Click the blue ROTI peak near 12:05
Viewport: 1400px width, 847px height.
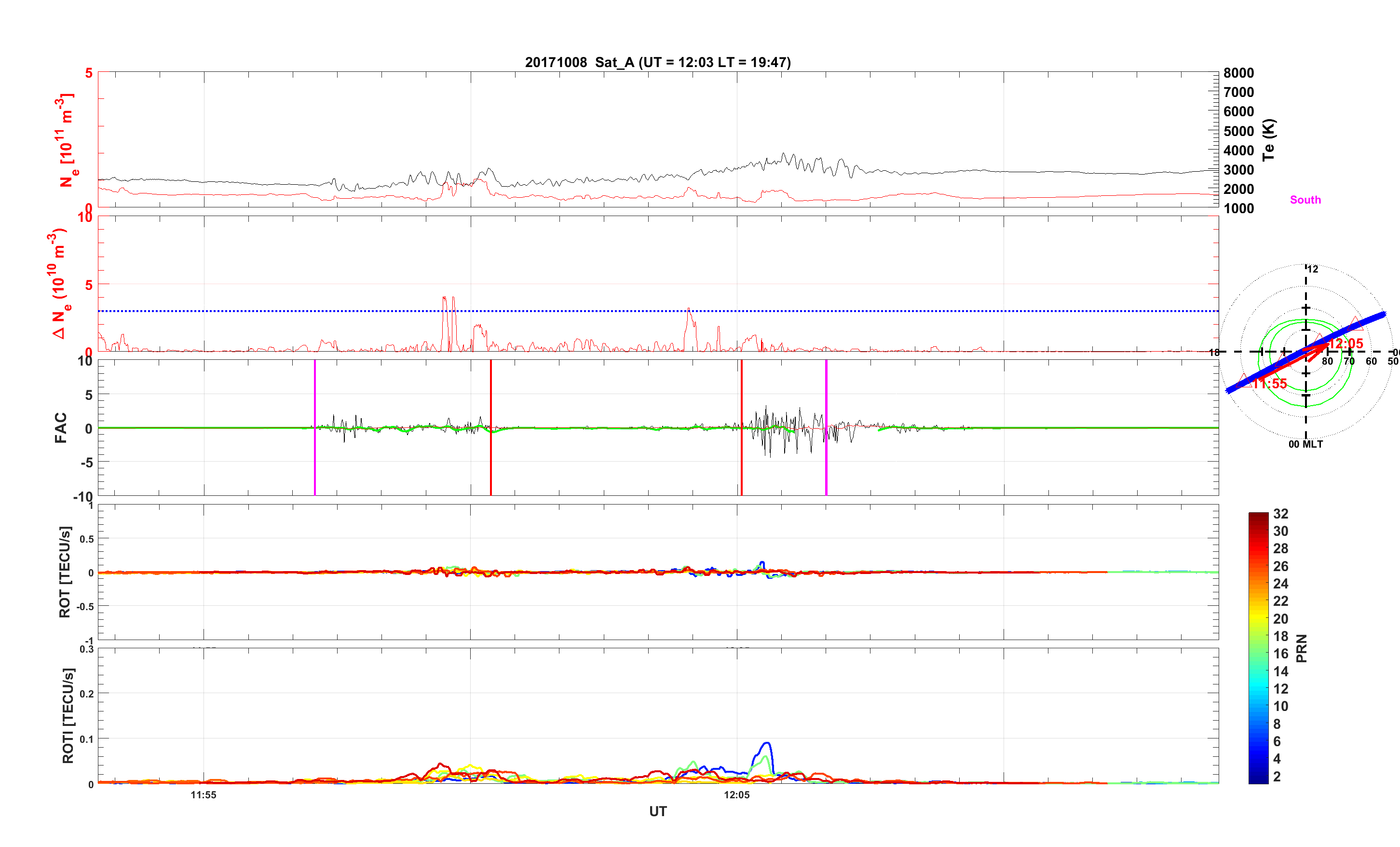pos(767,744)
